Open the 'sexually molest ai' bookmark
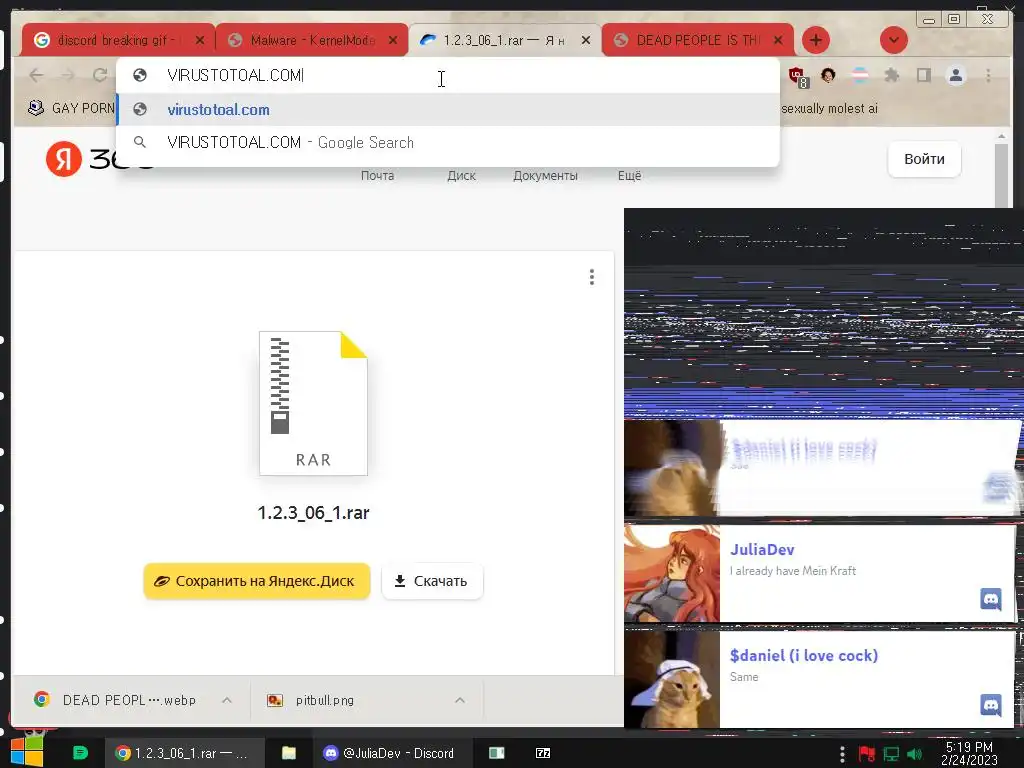Image resolution: width=1024 pixels, height=768 pixels. pyautogui.click(x=829, y=108)
